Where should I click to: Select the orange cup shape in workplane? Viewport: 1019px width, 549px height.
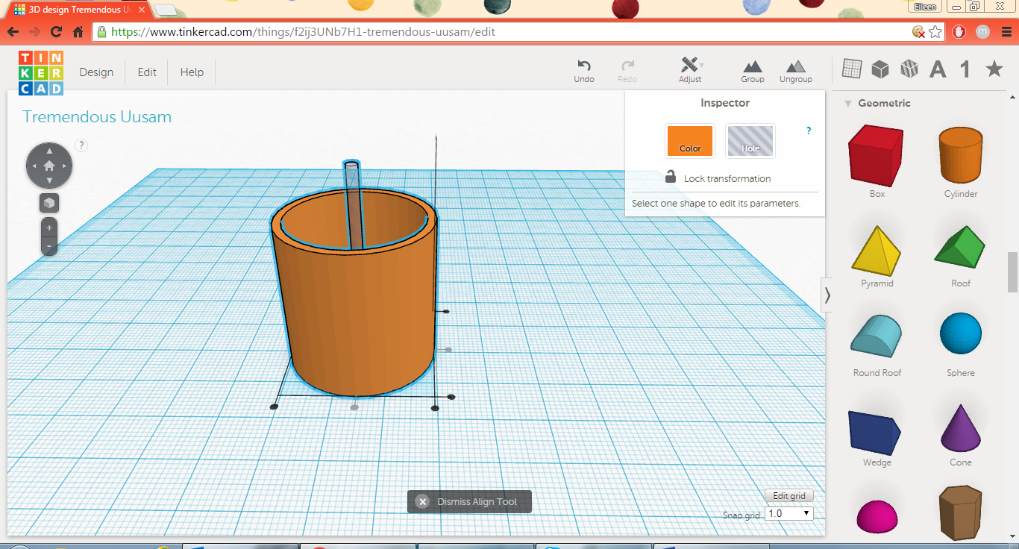[x=357, y=312]
